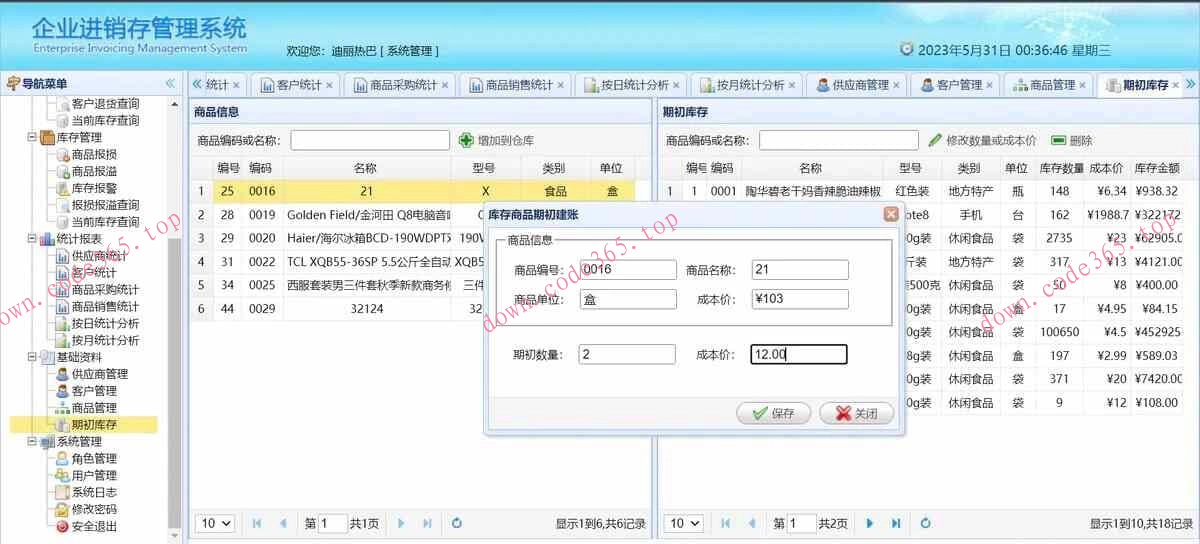Select row TCL XQB55-36SP in 商品信息 grid

tap(412, 261)
